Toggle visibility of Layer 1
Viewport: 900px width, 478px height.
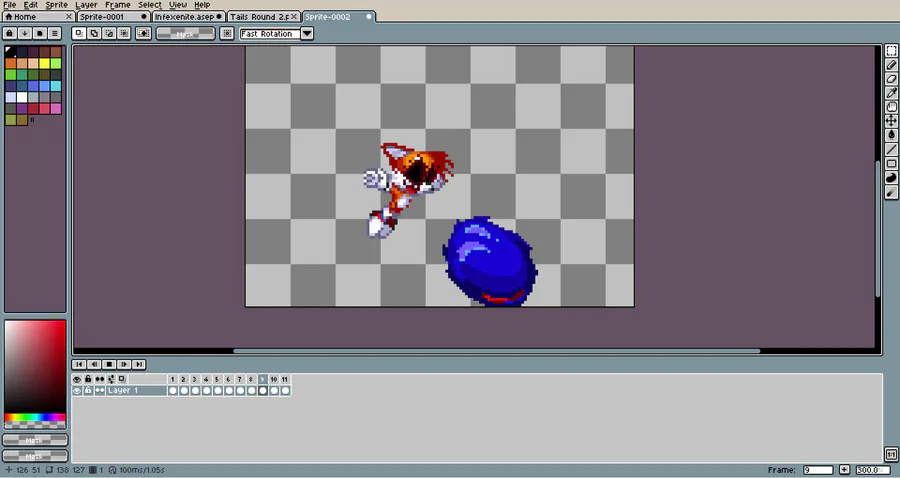pyautogui.click(x=77, y=390)
